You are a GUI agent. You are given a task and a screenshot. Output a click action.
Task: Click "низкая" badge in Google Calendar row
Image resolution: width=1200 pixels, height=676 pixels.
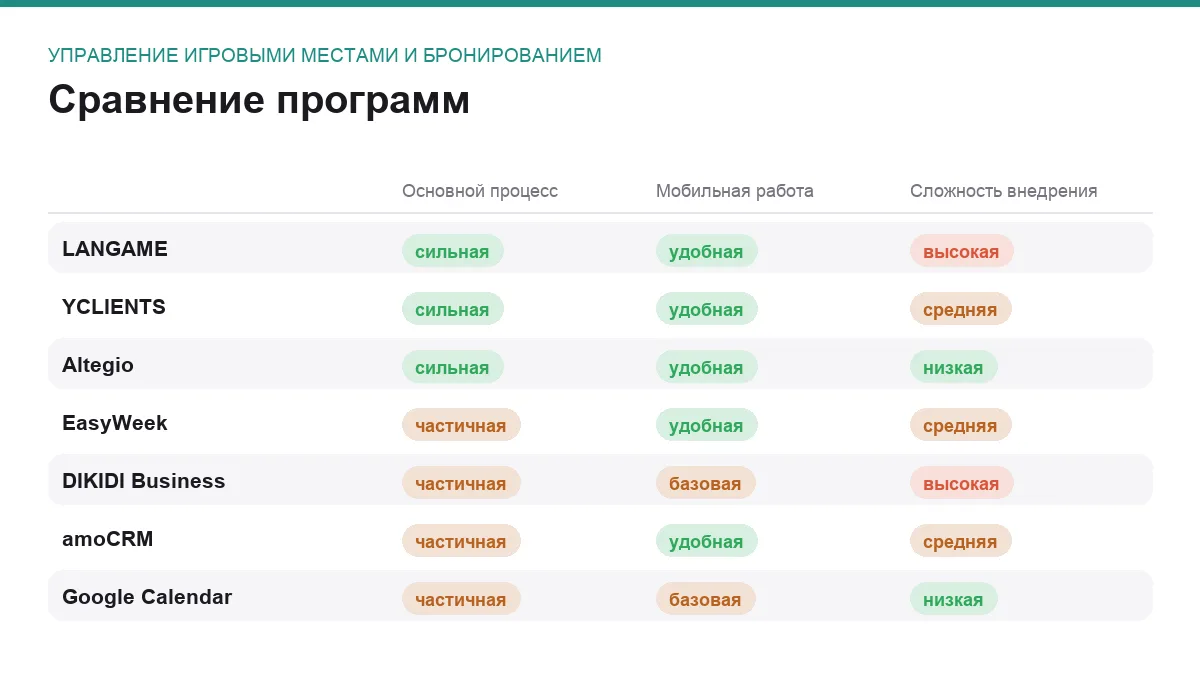click(954, 599)
